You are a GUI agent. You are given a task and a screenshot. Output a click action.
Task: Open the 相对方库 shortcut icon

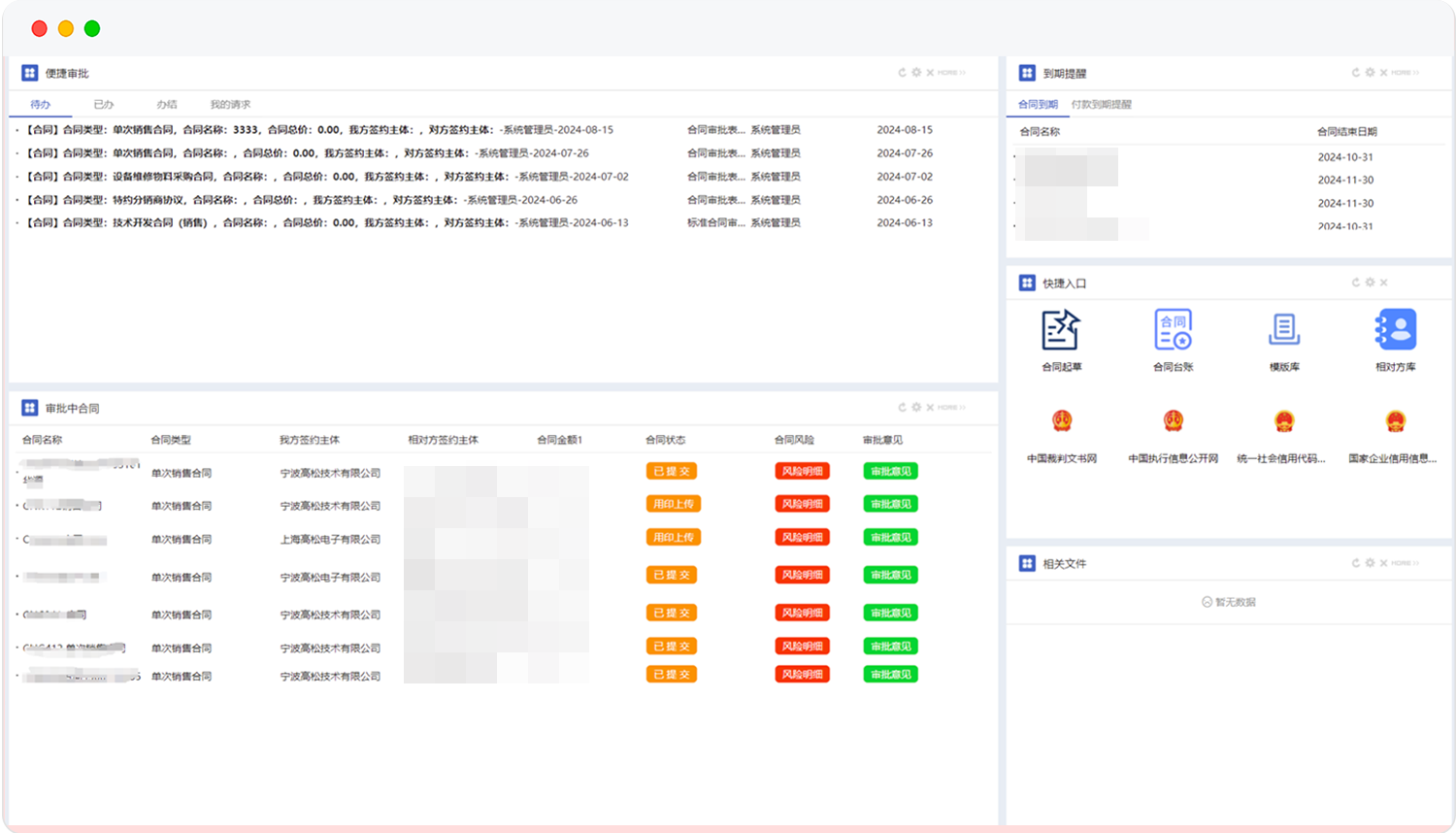pyautogui.click(x=1396, y=330)
